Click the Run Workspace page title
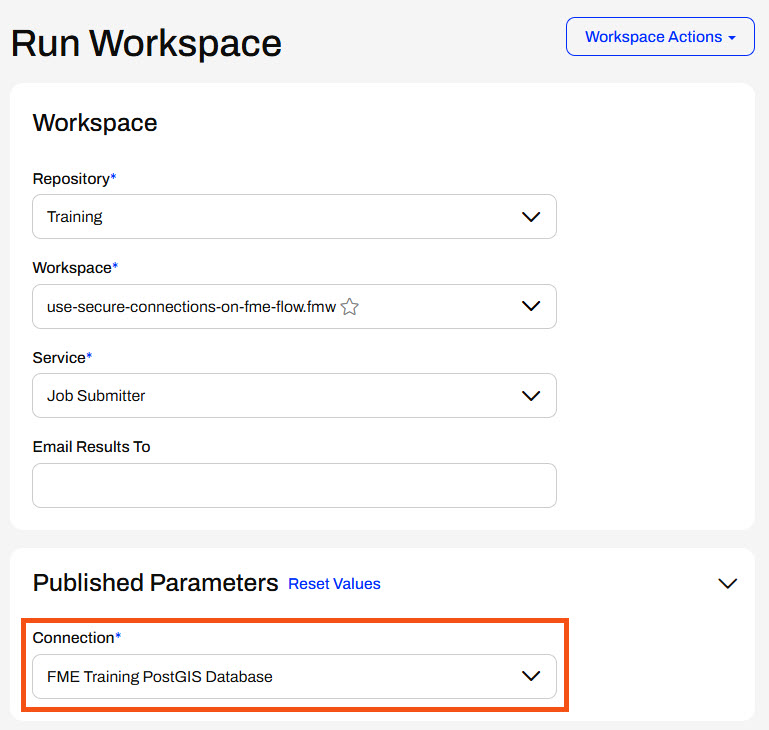The image size is (769, 730). tap(146, 44)
